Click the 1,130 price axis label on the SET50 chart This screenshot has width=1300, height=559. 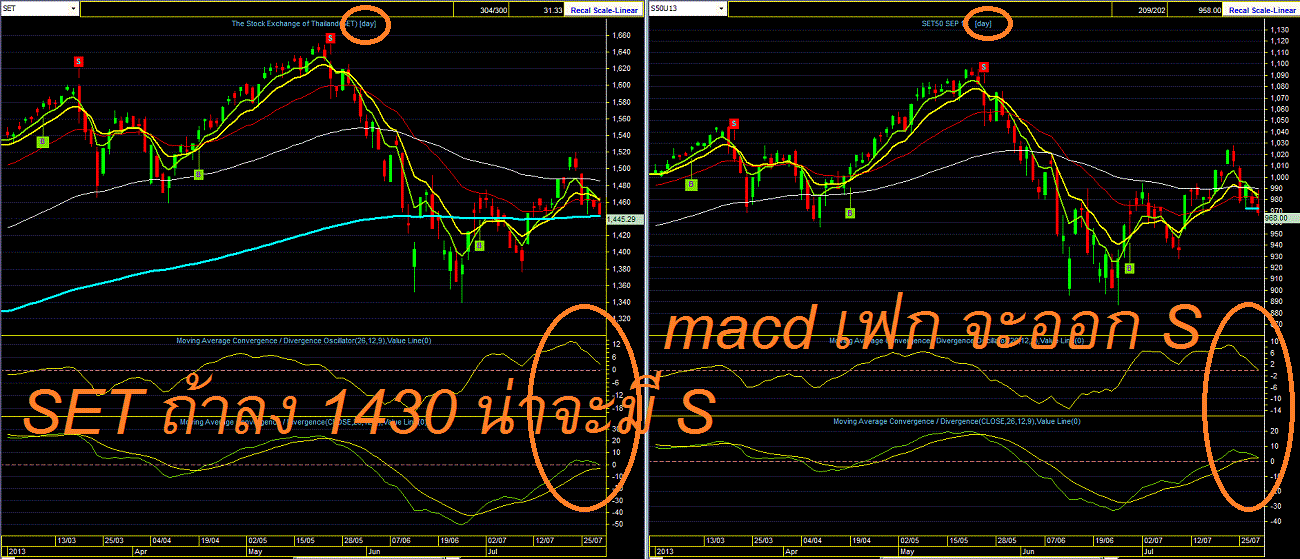pyautogui.click(x=1278, y=29)
